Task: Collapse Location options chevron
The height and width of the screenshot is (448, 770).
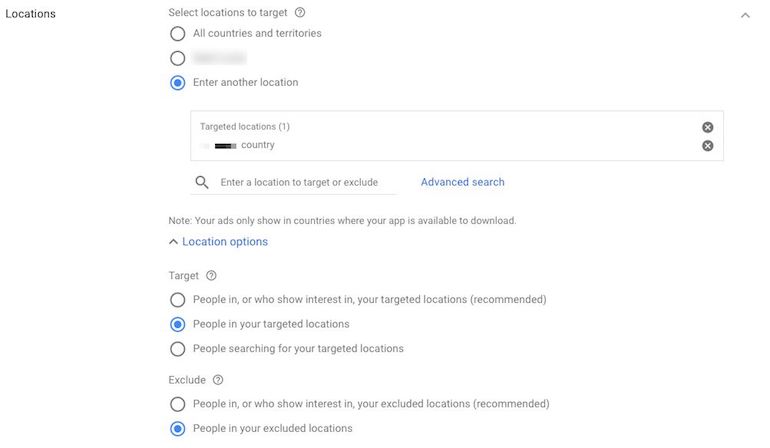Action: click(x=173, y=242)
